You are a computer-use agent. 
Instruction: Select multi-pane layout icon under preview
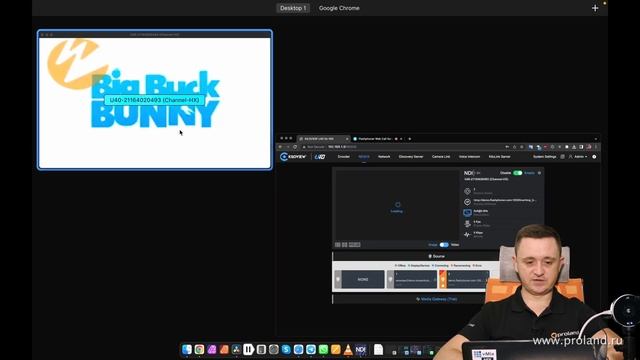[354, 245]
